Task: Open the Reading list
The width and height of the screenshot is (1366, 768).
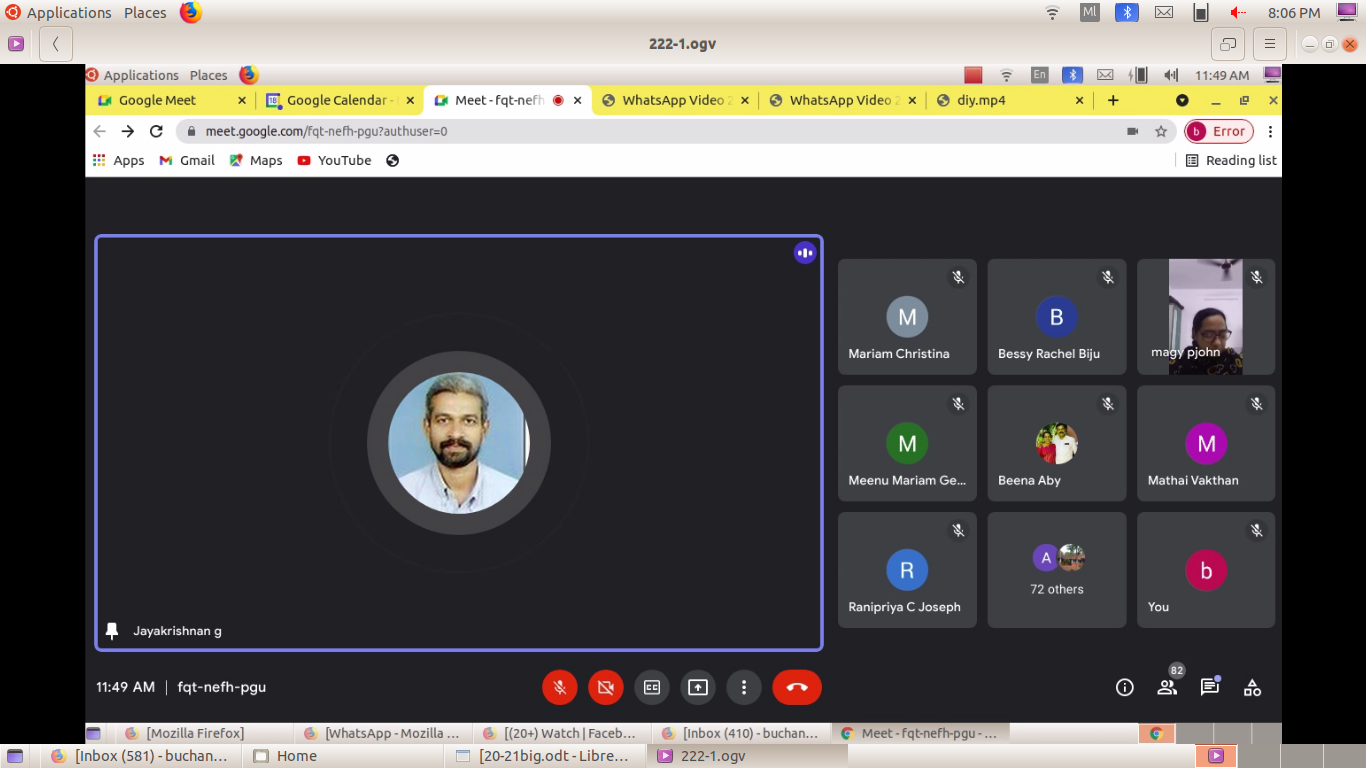Action: [x=1231, y=160]
